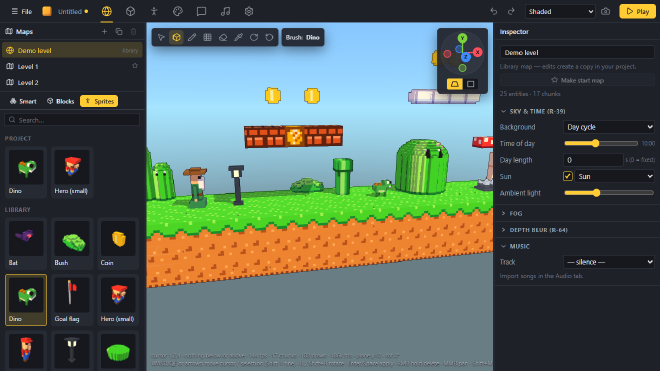Duplicate the selected map
This screenshot has width=660, height=371.
(119, 32)
